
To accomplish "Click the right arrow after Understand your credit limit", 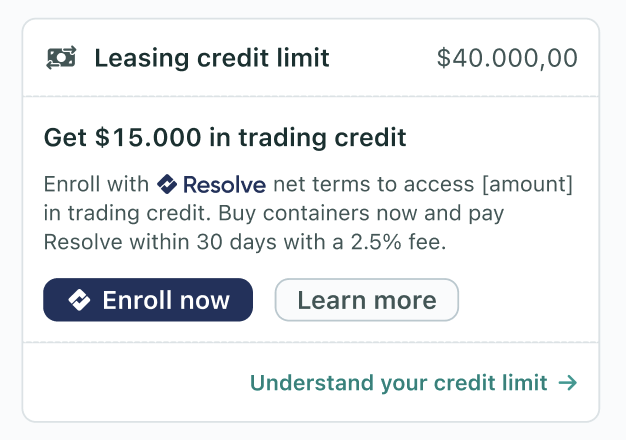I will [x=567, y=383].
